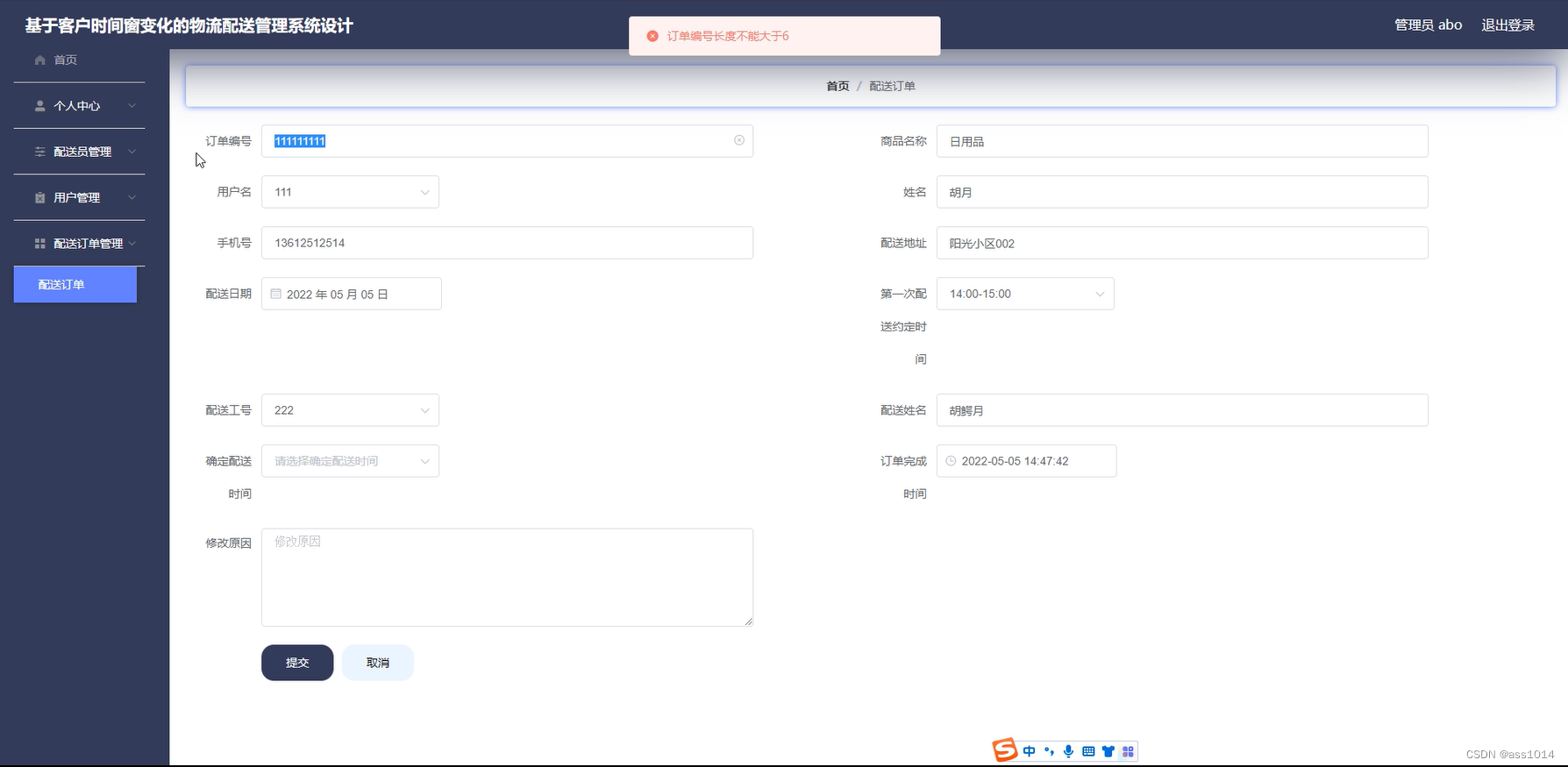Click the 订单完成时间 datetime input

click(x=1027, y=461)
